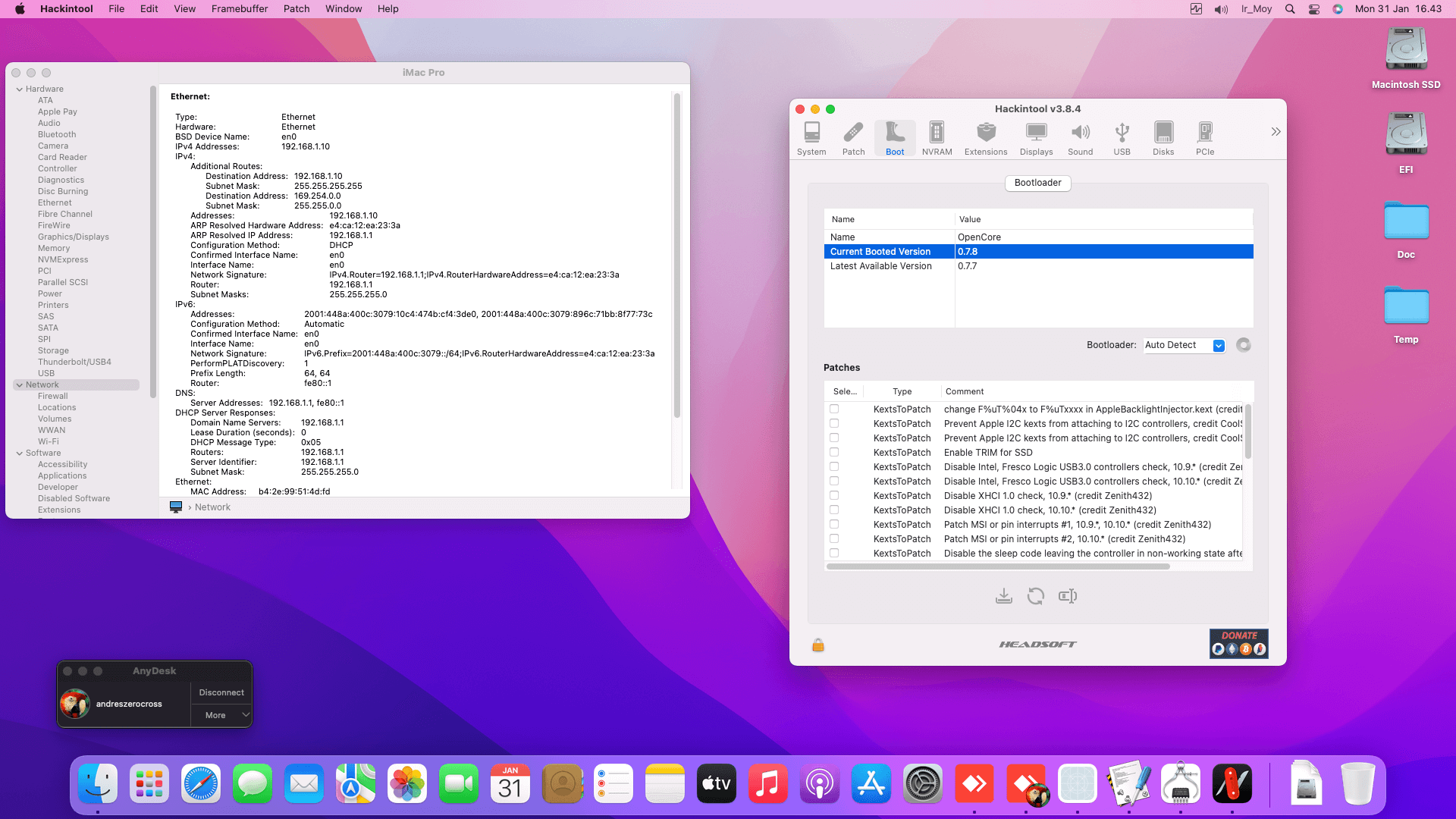Image resolution: width=1456 pixels, height=819 pixels.
Task: Click the Displays toolbar icon
Action: (1036, 138)
